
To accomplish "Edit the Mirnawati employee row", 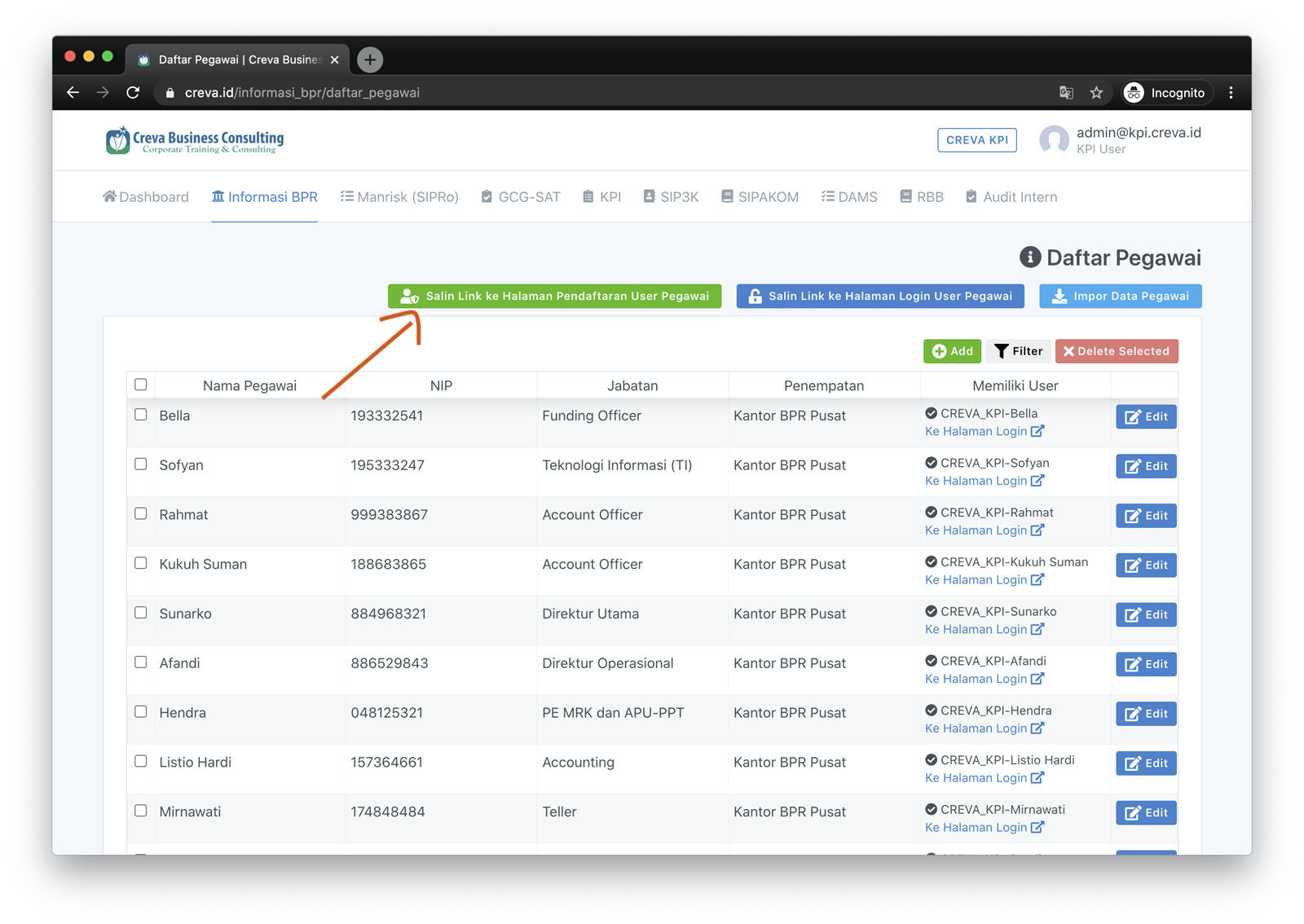I will (x=1146, y=813).
